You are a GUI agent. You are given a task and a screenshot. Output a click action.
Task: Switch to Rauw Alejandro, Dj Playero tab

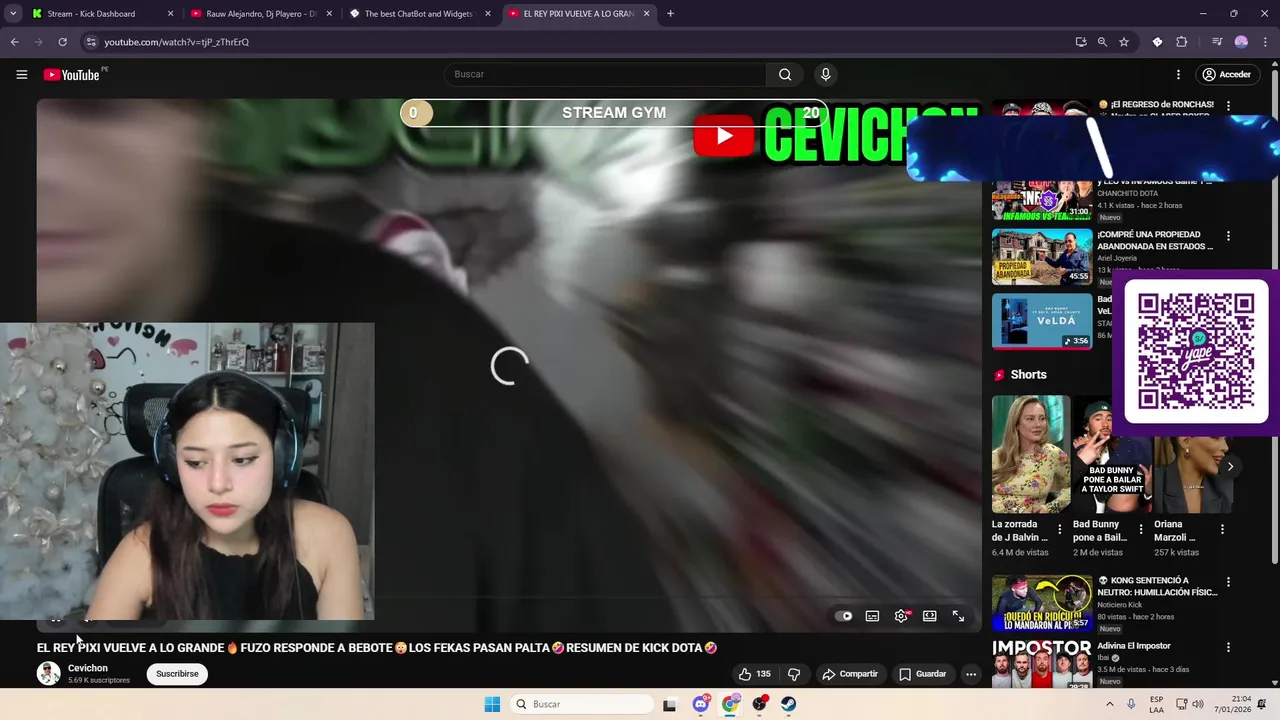261,14
